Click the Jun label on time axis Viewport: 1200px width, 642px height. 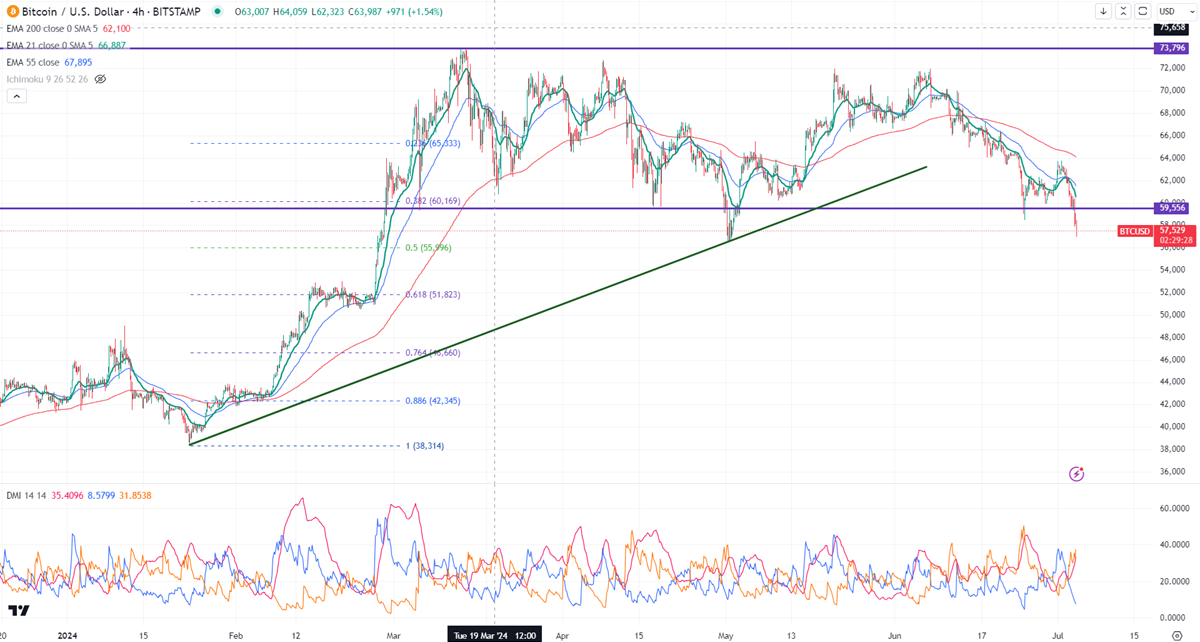coord(895,635)
